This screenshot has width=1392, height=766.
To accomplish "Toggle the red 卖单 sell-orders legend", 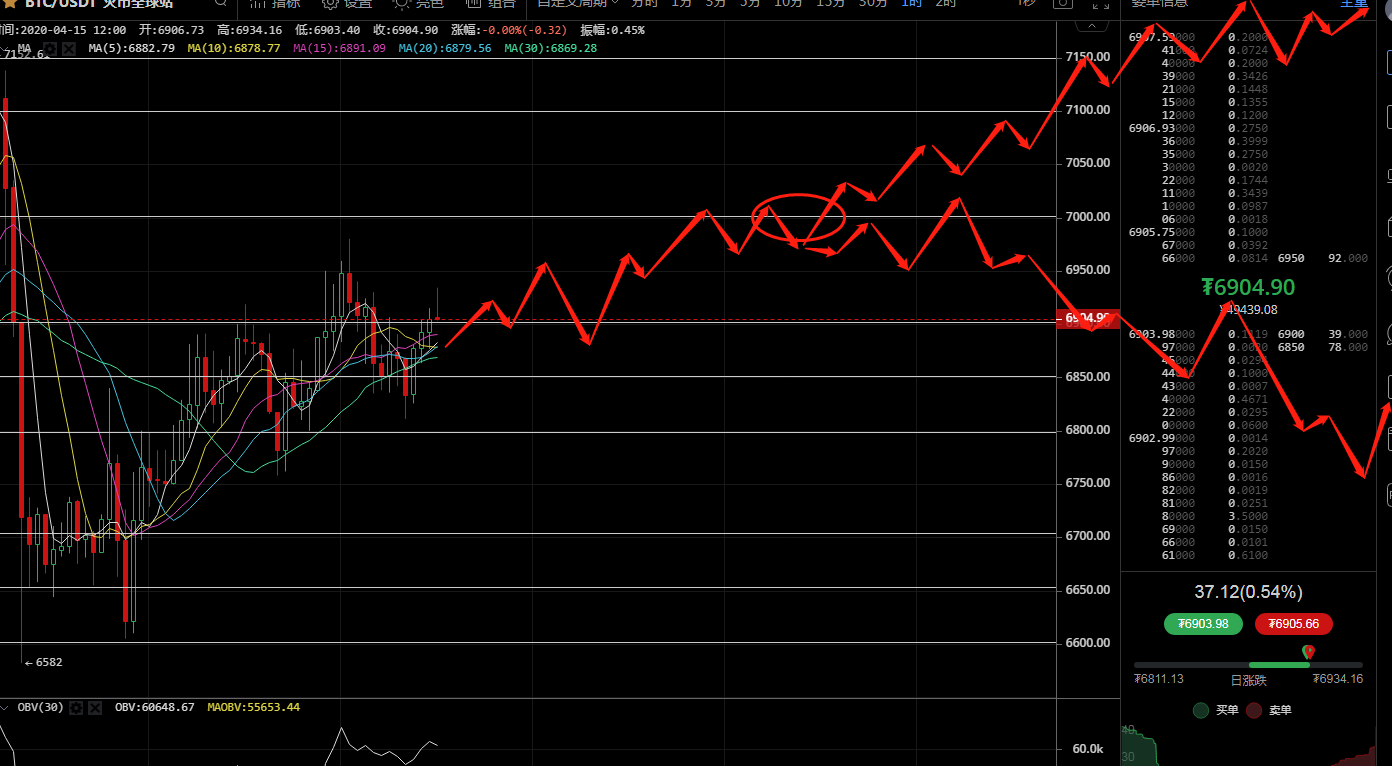I will (x=1270, y=710).
